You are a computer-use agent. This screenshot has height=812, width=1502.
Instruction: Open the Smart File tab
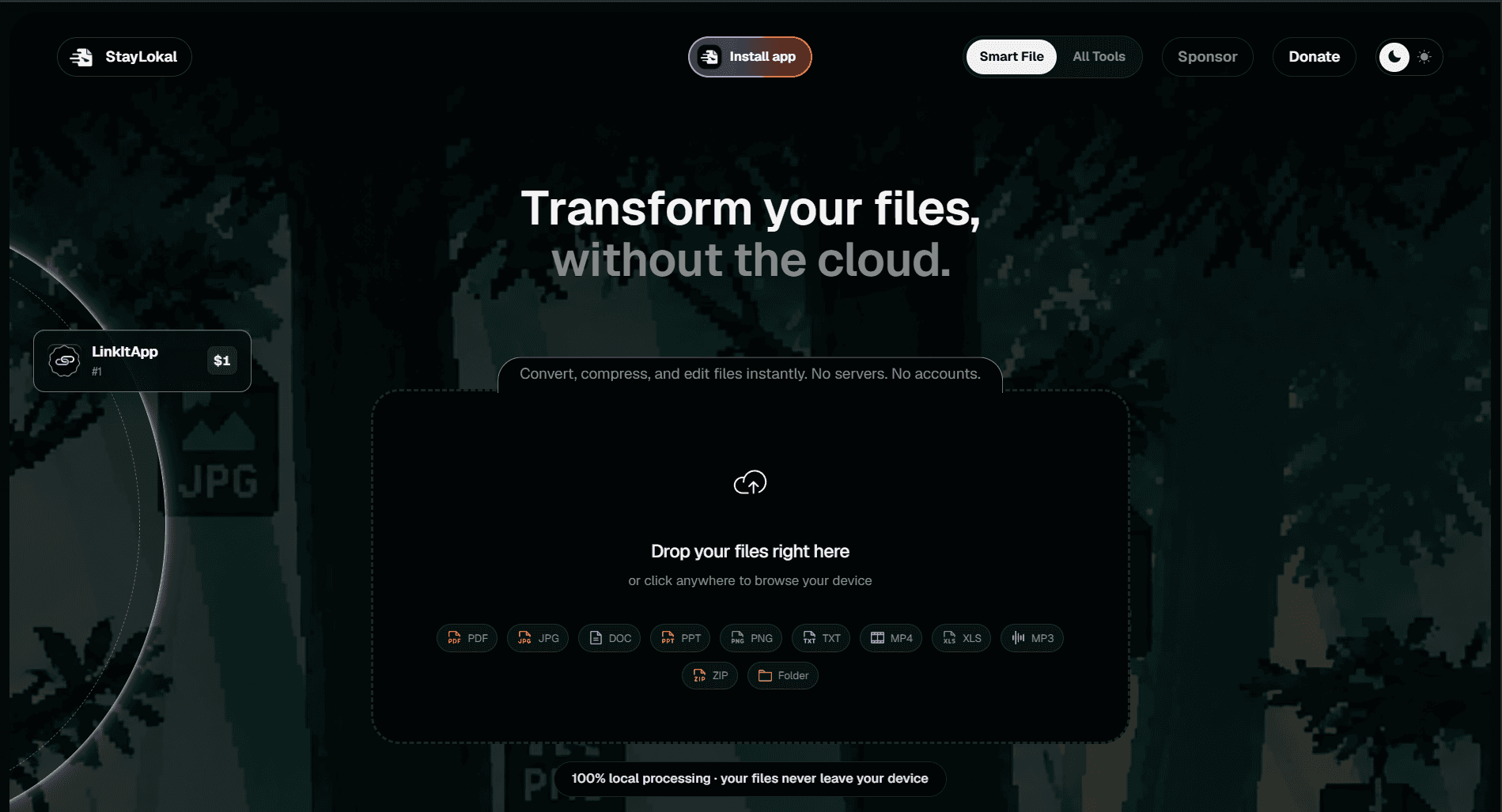[1012, 57]
